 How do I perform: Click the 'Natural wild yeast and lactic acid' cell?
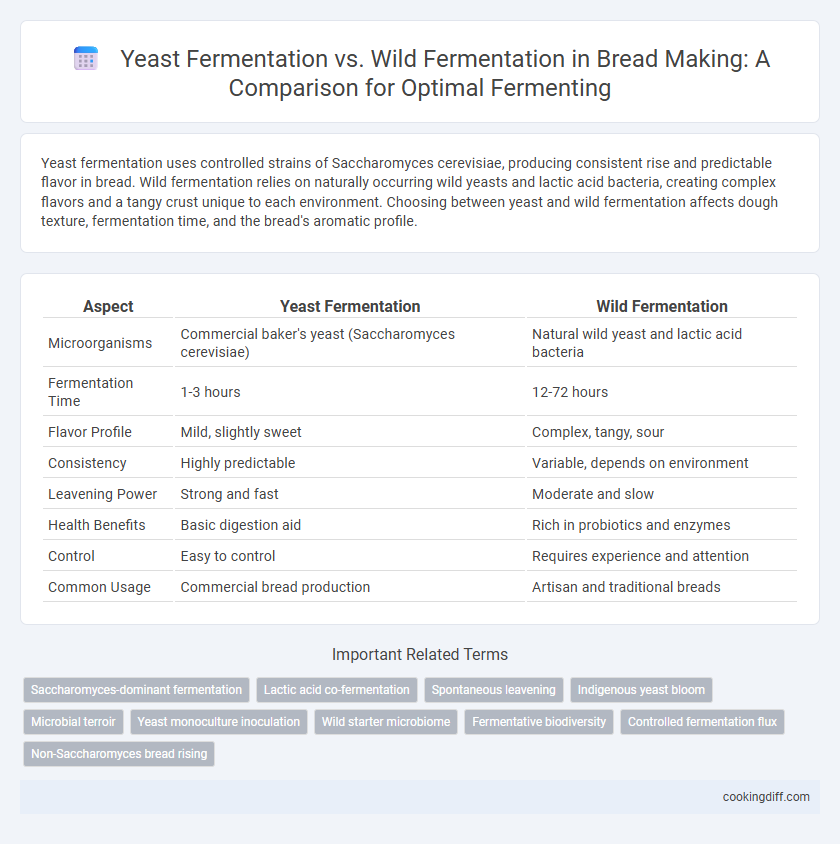tap(662, 343)
